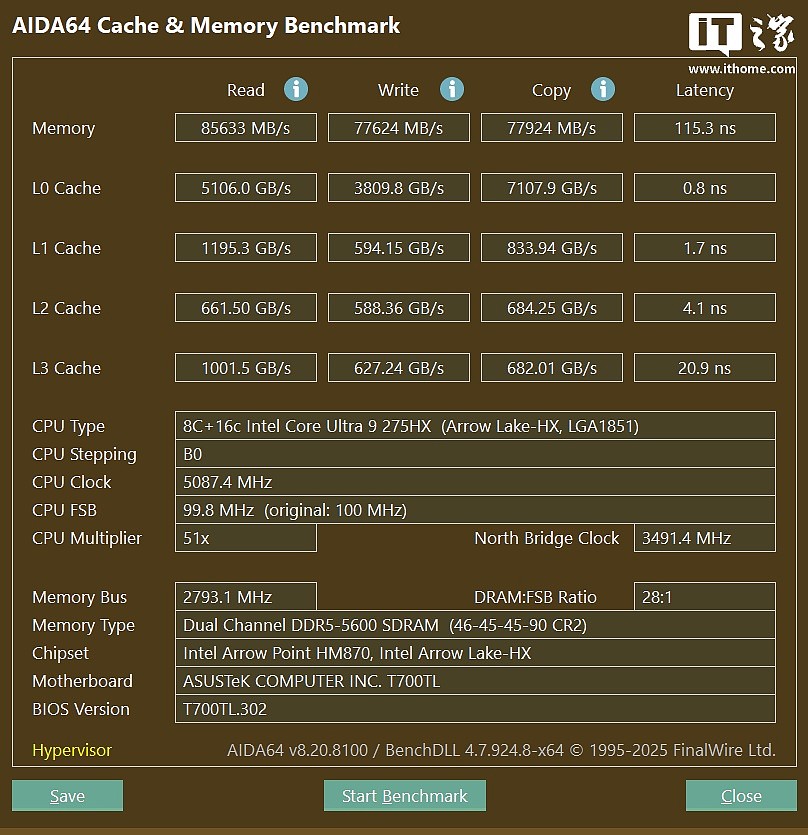
Task: Select the Memory Read 85633 MB/s field
Action: [246, 128]
